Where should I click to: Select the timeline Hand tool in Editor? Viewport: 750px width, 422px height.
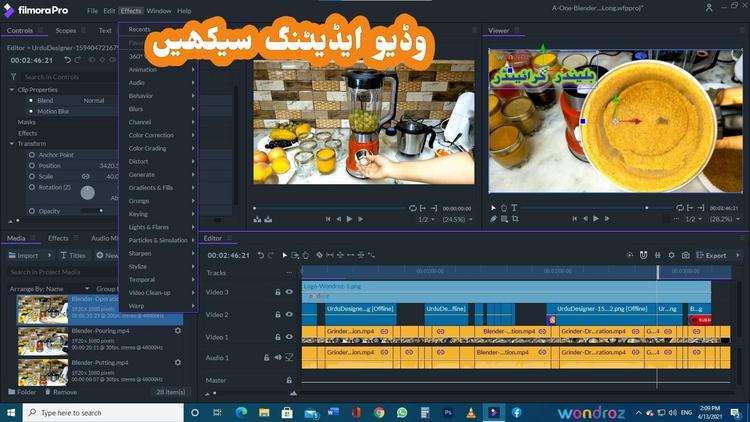(x=306, y=255)
